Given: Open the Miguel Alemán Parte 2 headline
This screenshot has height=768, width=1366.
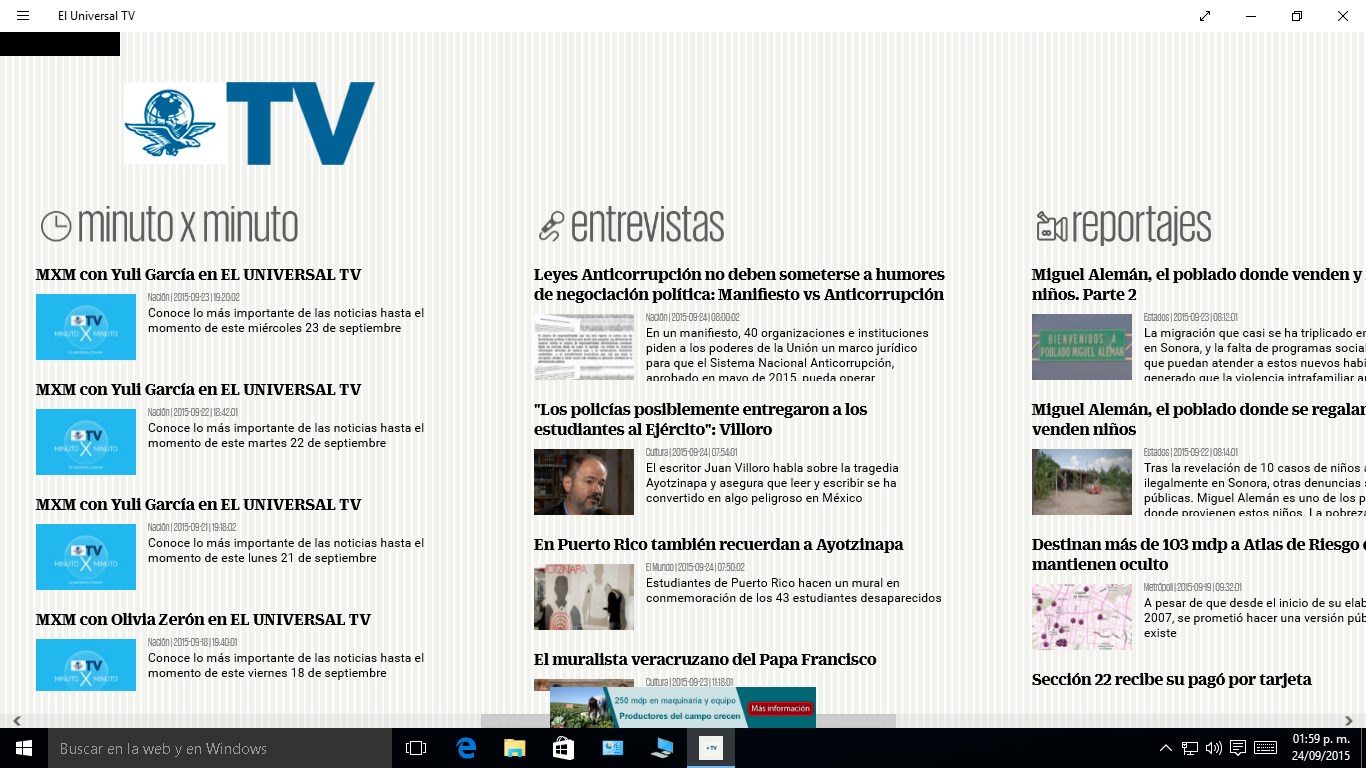Looking at the screenshot, I should click(x=1198, y=284).
